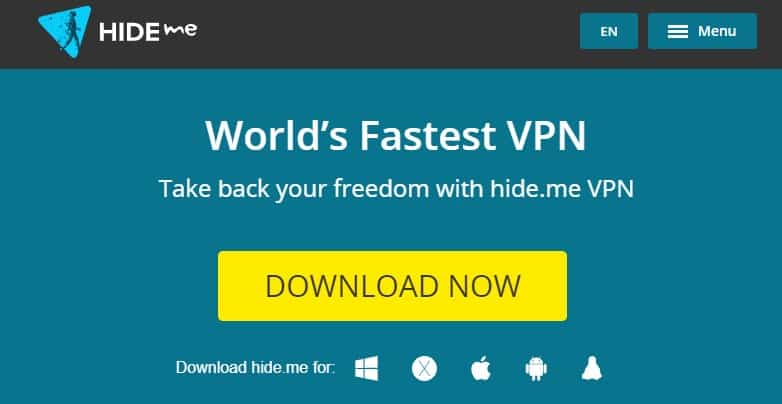This screenshot has width=782, height=404.
Task: Click 'hide.me VPN' text in the tagline
Action: [x=562, y=189]
